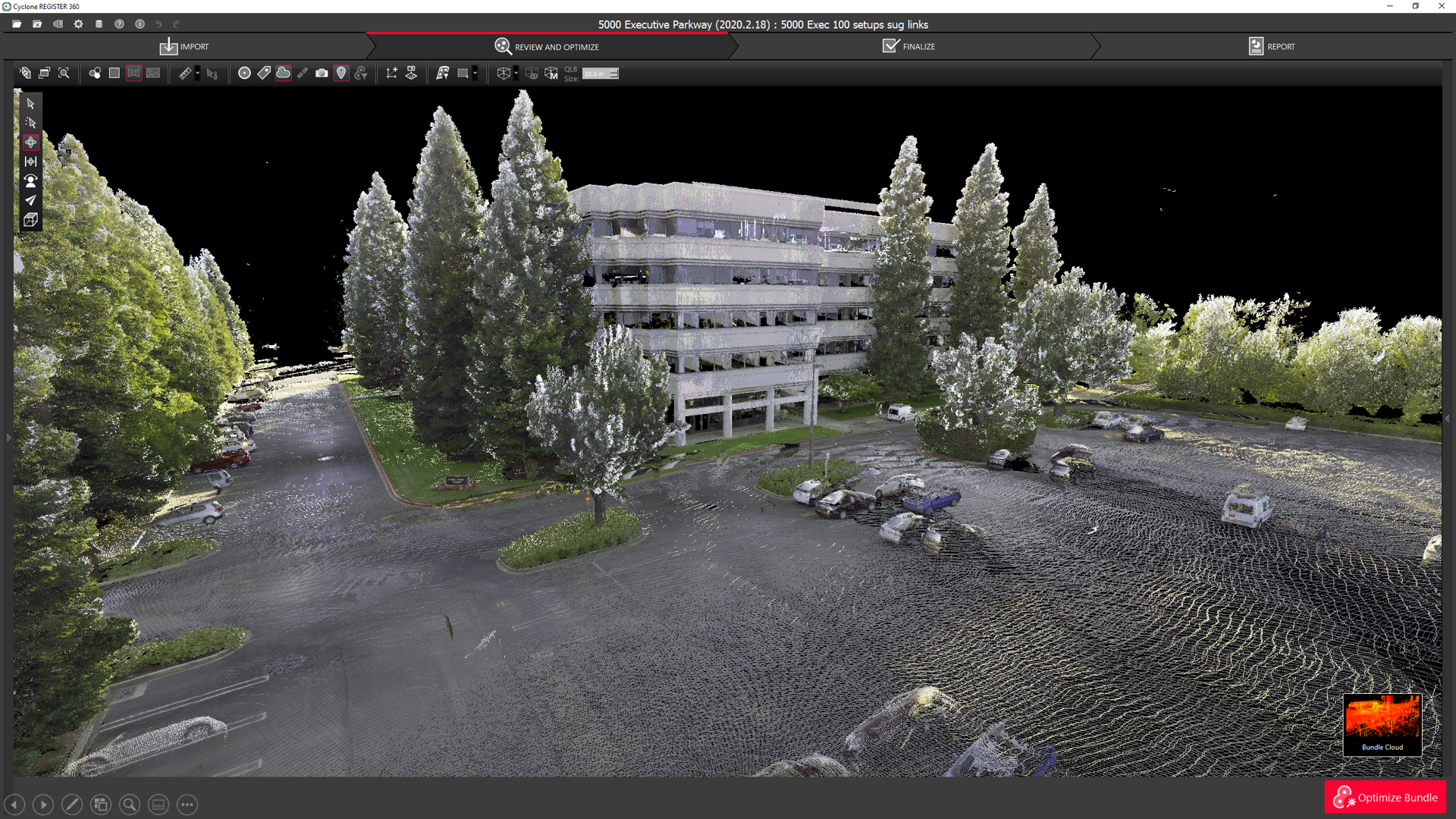This screenshot has width=1456, height=819.
Task: Open the settings gear icon at top
Action: (78, 24)
